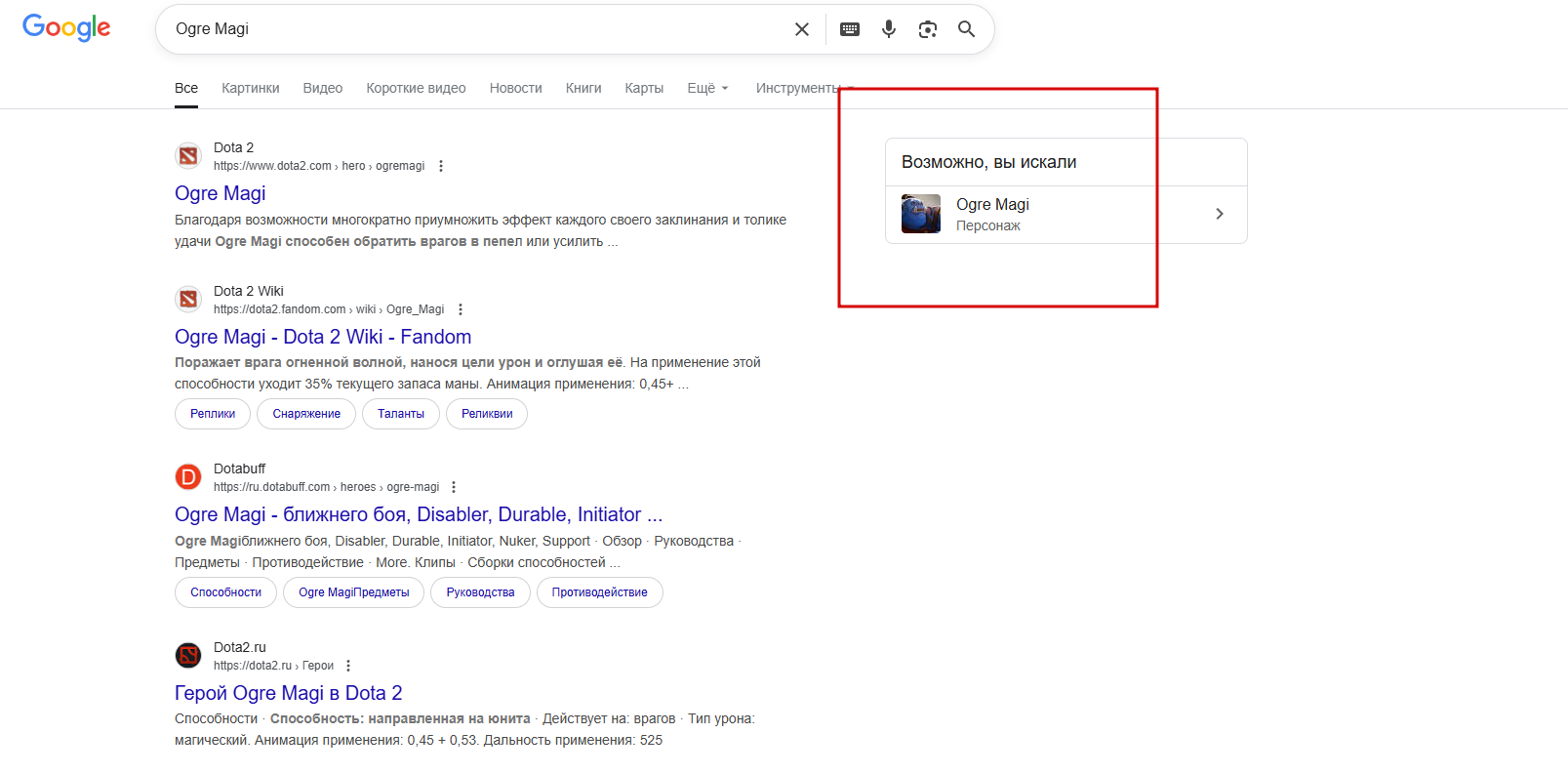Open the Инструменты menu
Screen dimensions: 1568x774
pyautogui.click(x=805, y=88)
